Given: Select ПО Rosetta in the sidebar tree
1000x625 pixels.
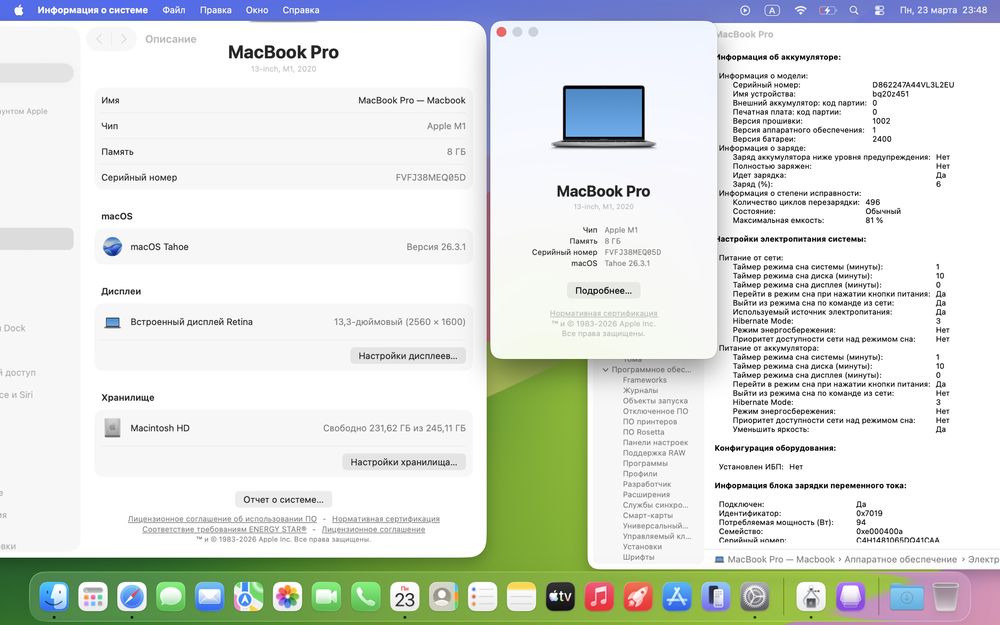Looking at the screenshot, I should [x=643, y=432].
